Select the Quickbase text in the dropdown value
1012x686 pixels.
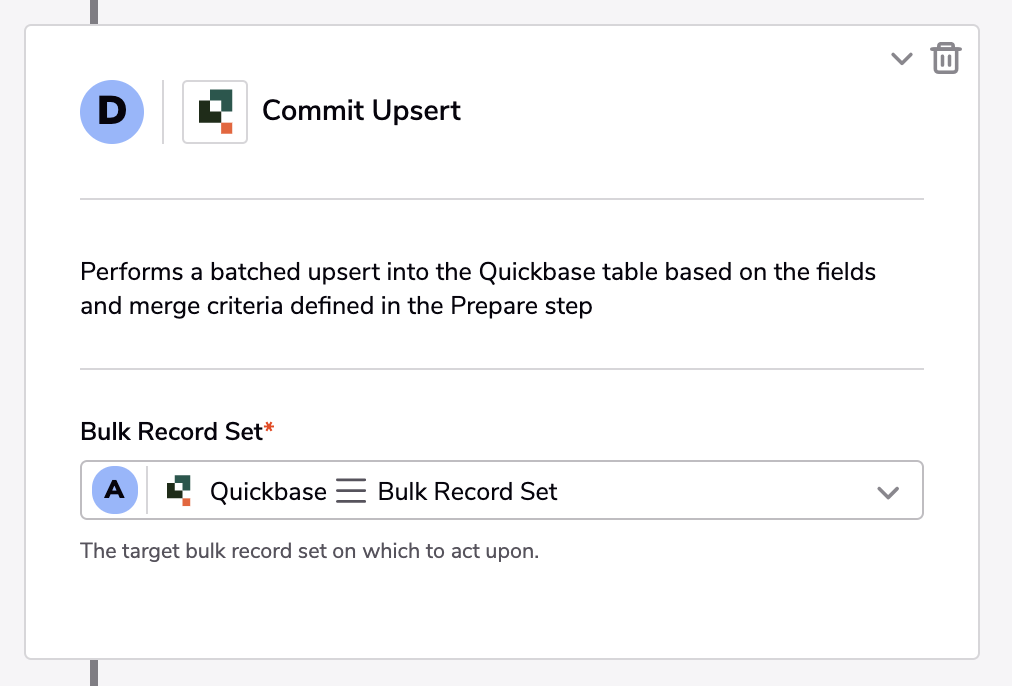[x=268, y=492]
